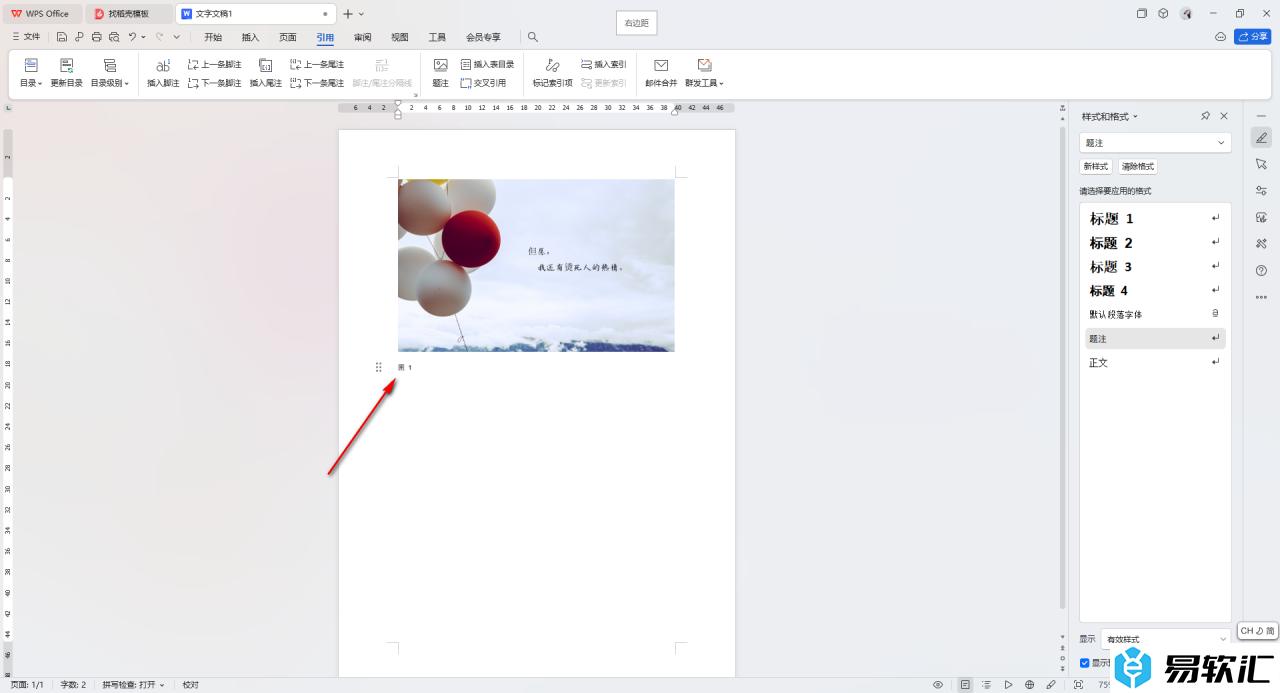Go to 上一条脚注 previous footnote

pyautogui.click(x=214, y=64)
